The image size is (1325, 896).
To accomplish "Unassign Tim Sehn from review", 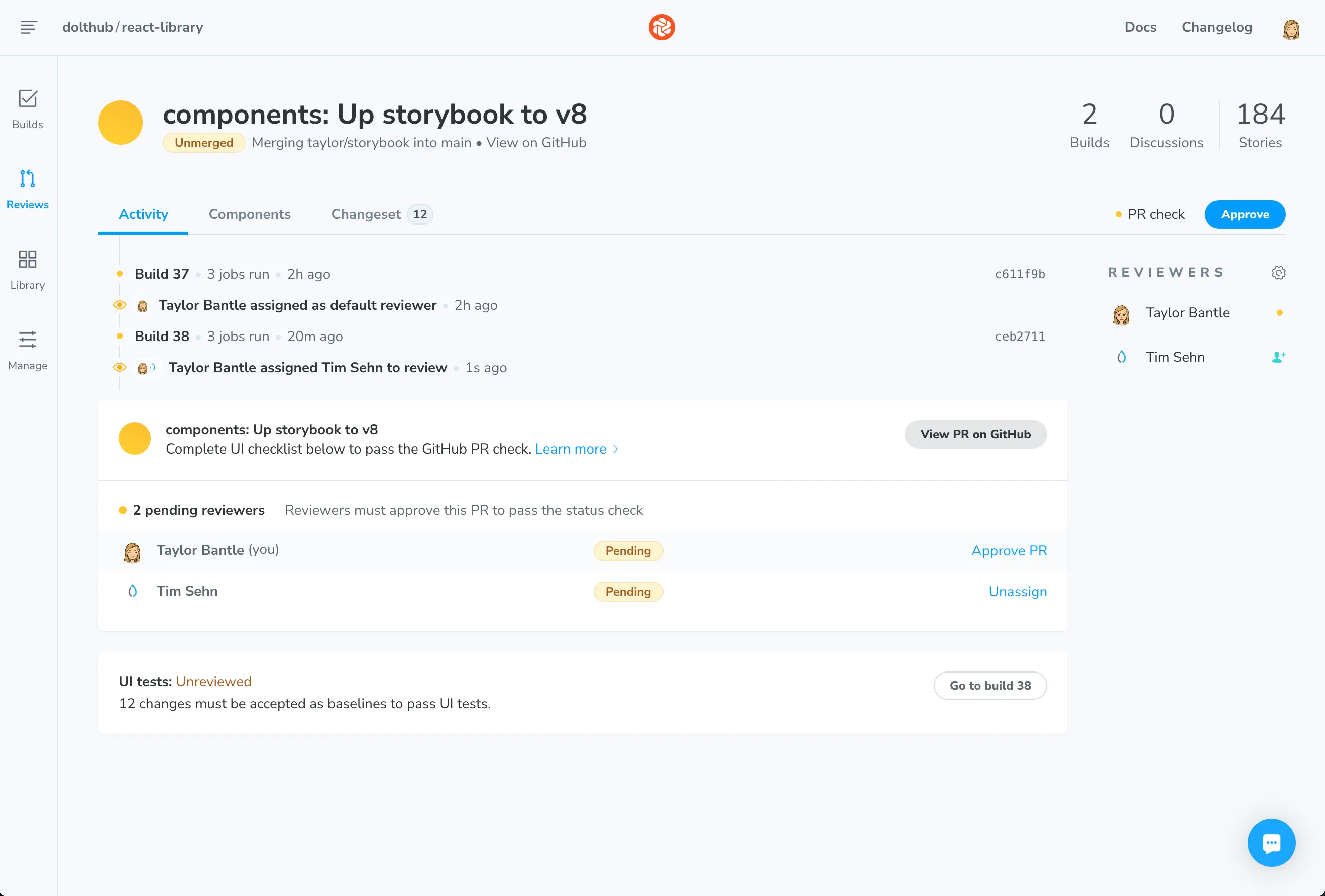I will click(x=1017, y=591).
